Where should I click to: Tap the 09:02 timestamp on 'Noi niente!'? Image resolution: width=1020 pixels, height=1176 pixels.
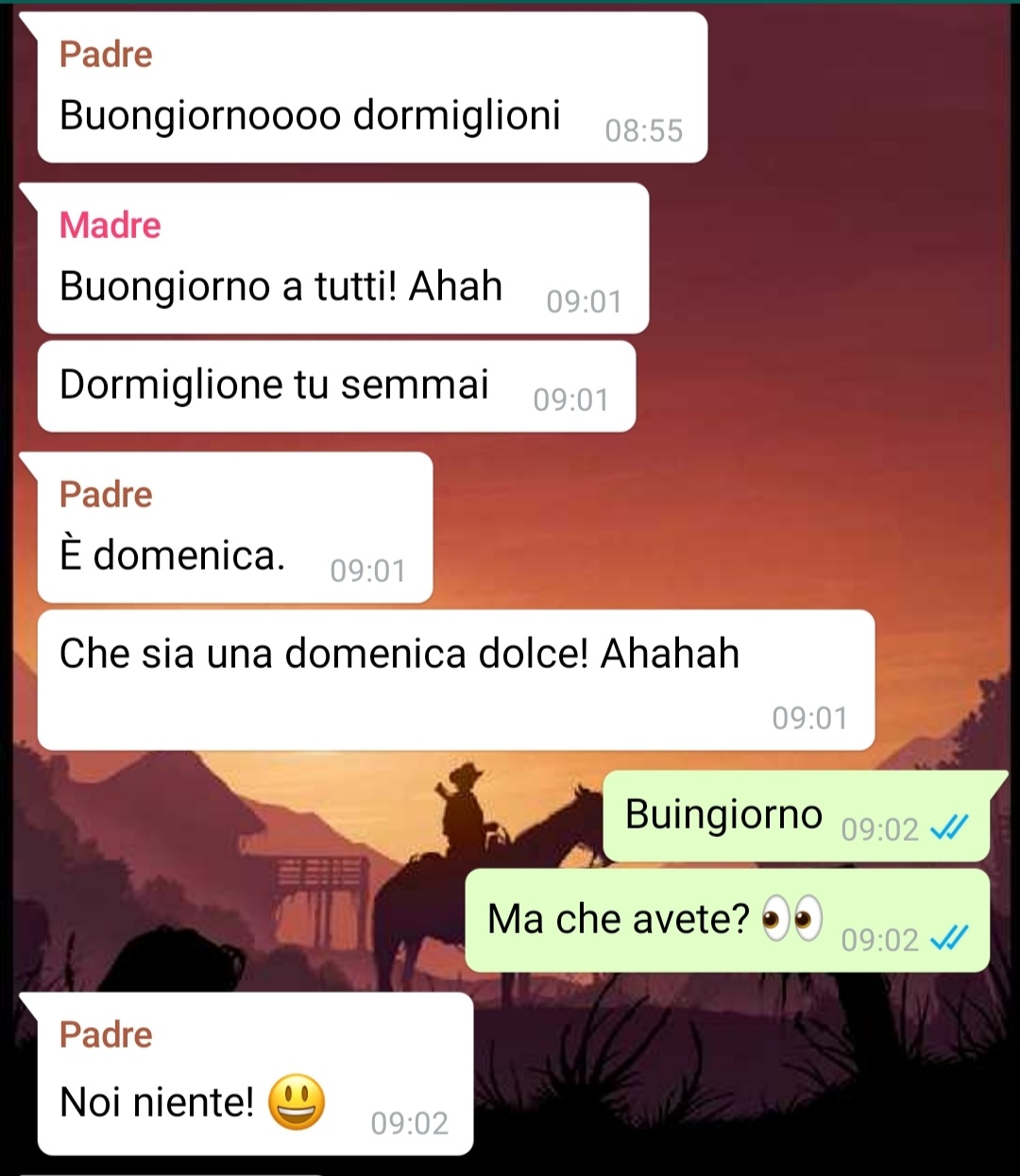(409, 1123)
